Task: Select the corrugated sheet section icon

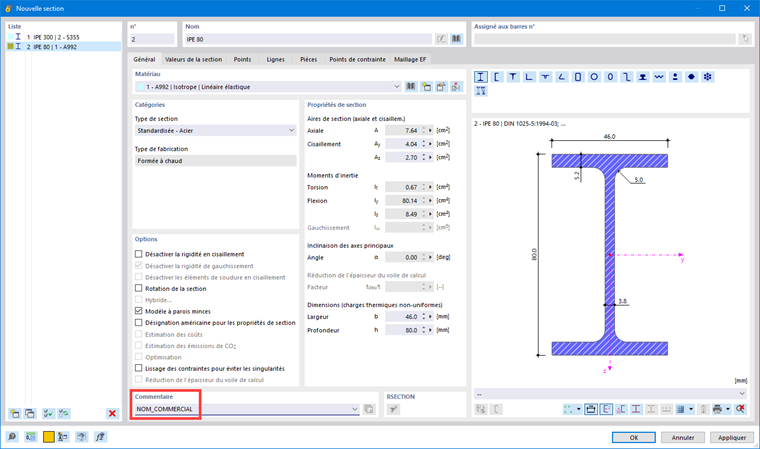Action: click(659, 77)
